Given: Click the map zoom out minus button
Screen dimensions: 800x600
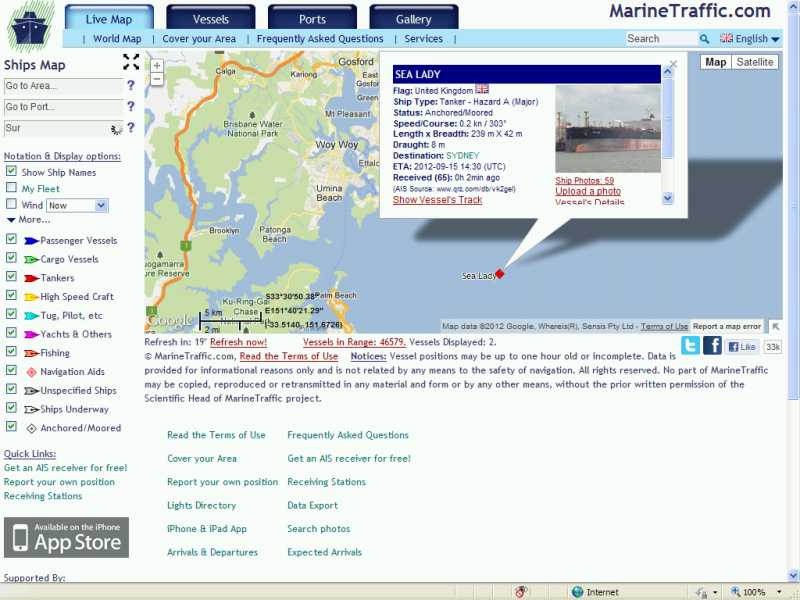Looking at the screenshot, I should coord(157,79).
